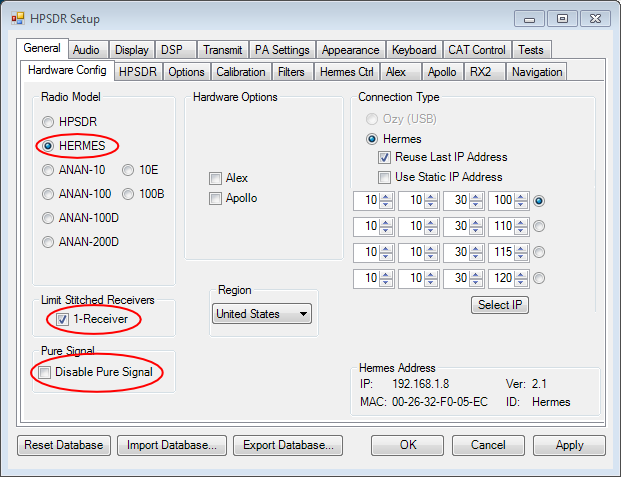Viewport: 621px width, 477px height.
Task: Click Reset Database button
Action: [64, 445]
